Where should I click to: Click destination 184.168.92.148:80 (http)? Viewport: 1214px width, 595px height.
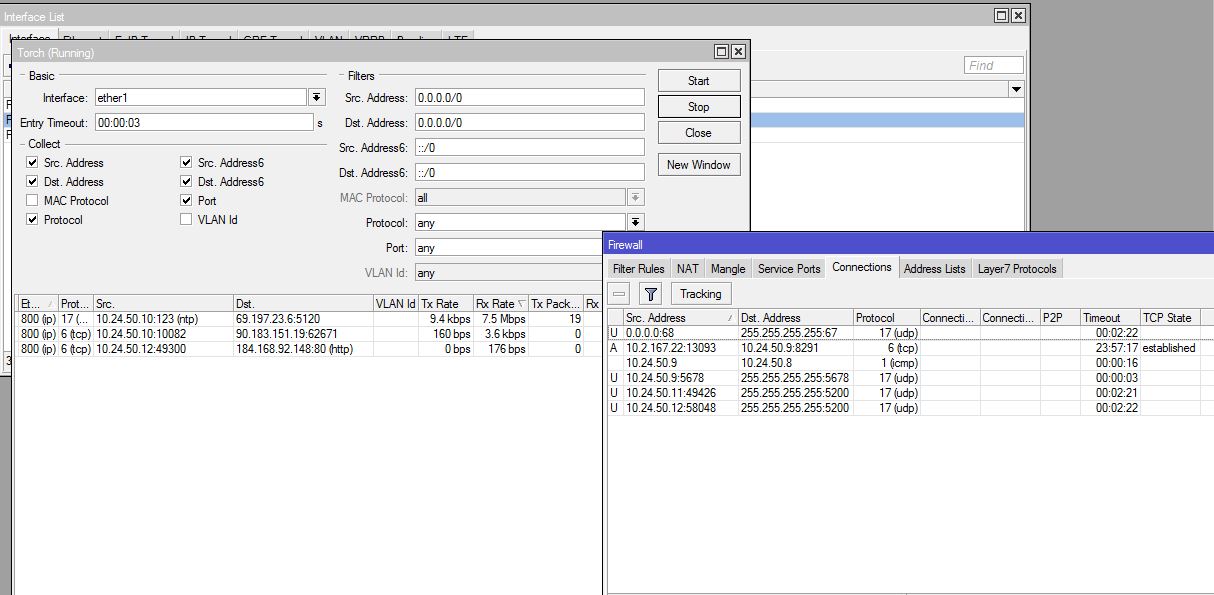tap(293, 348)
